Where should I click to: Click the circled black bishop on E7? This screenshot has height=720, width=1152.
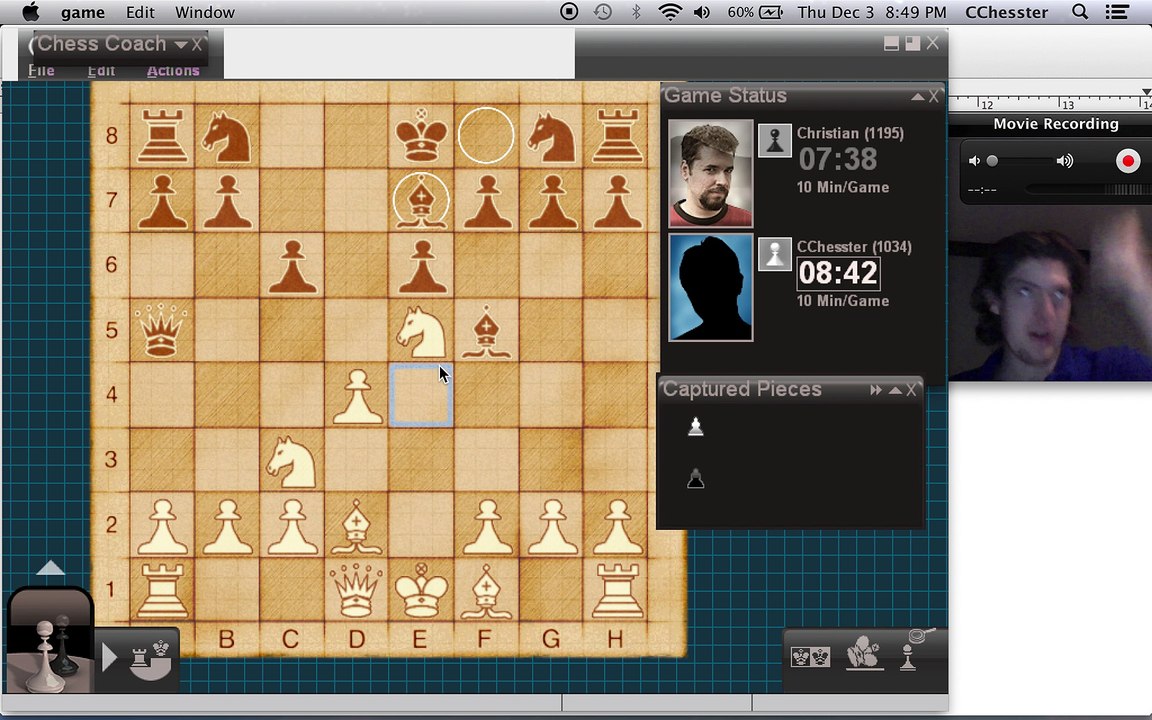(422, 200)
